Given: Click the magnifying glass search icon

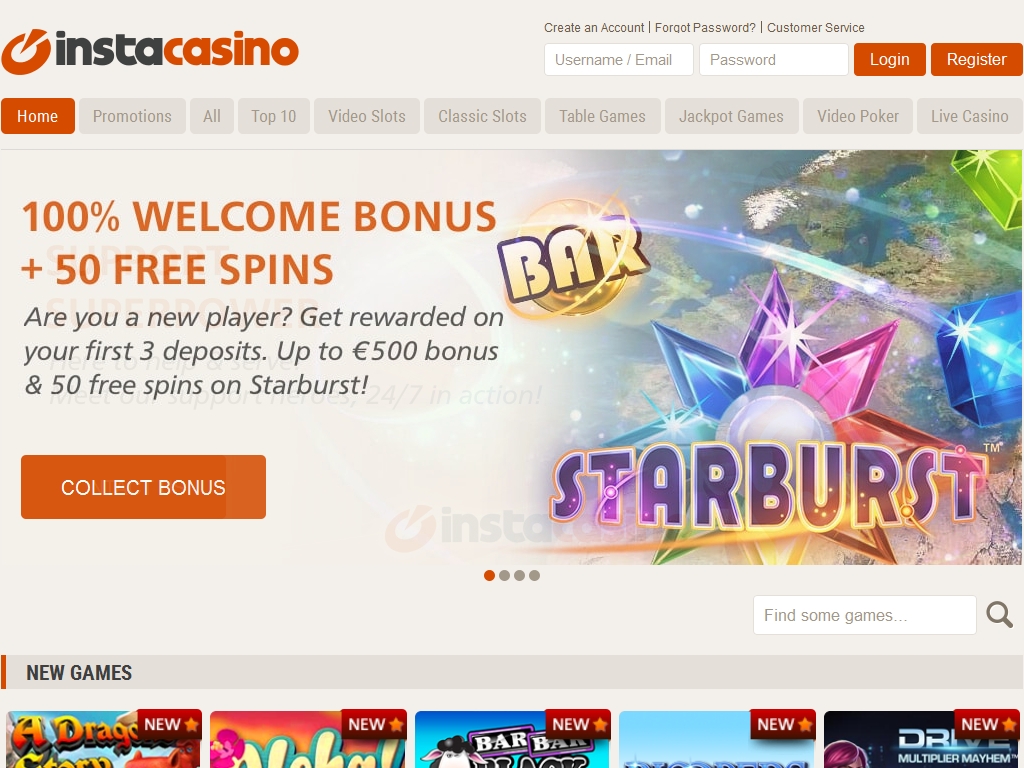Looking at the screenshot, I should [999, 615].
